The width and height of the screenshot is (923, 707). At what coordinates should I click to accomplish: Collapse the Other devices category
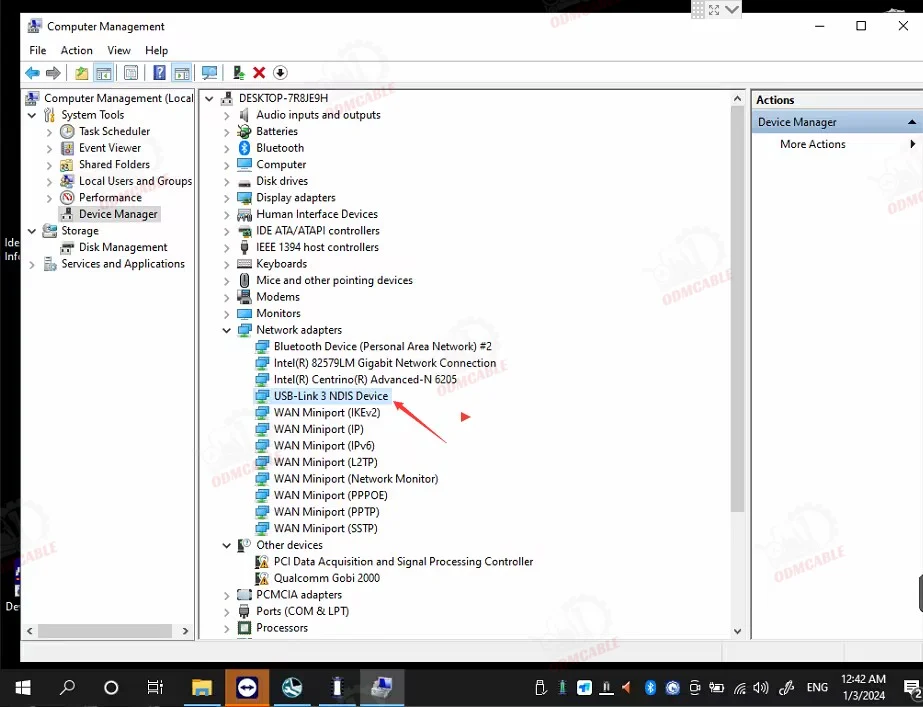pos(227,545)
